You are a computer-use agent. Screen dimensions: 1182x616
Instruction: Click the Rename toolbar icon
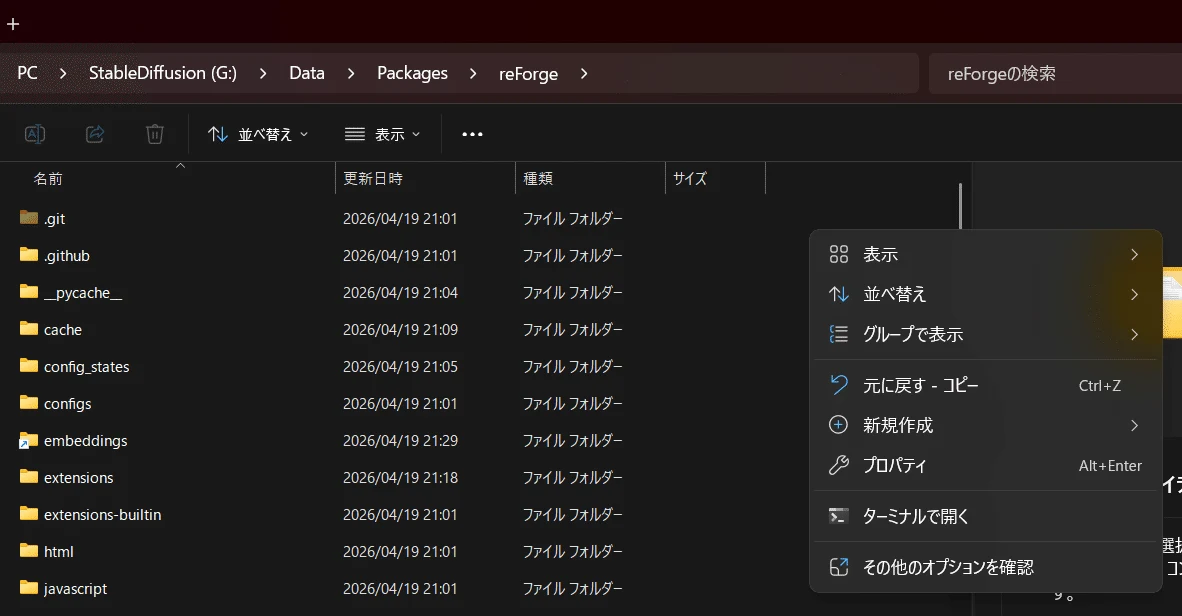click(x=35, y=134)
